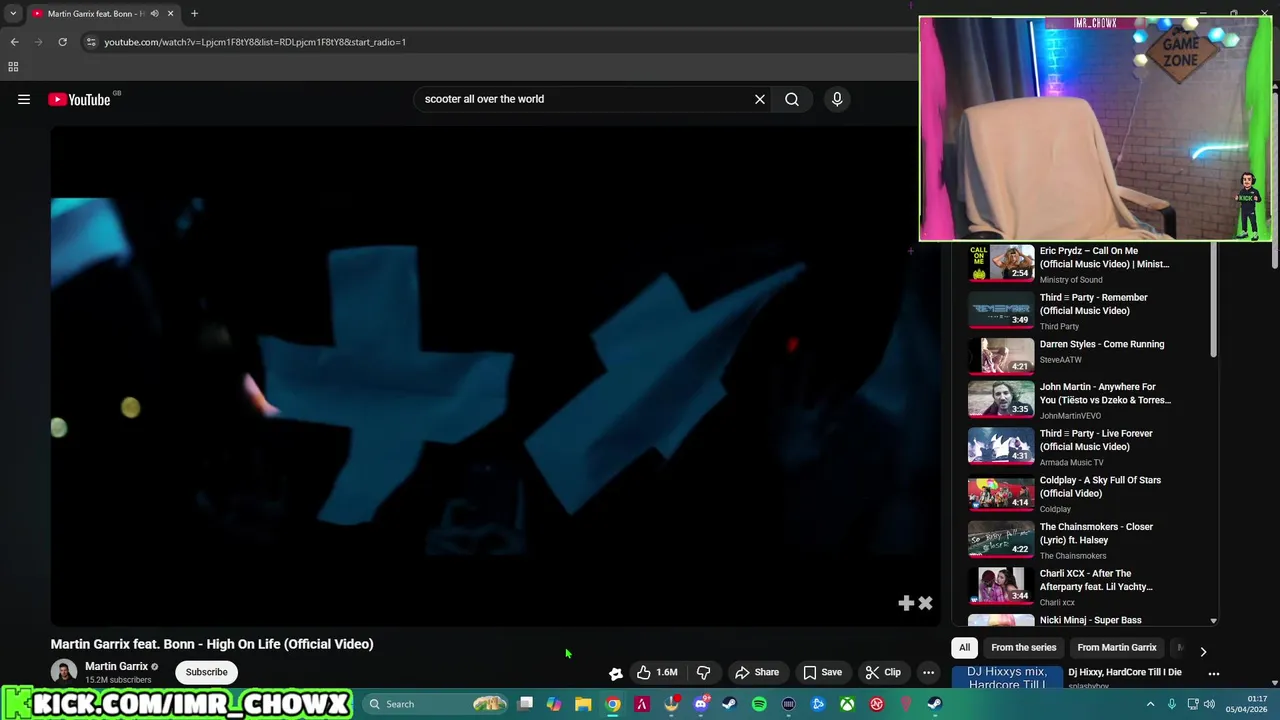This screenshot has height=720, width=1280.
Task: Open File Explorer from the taskbar
Action: coord(583,704)
